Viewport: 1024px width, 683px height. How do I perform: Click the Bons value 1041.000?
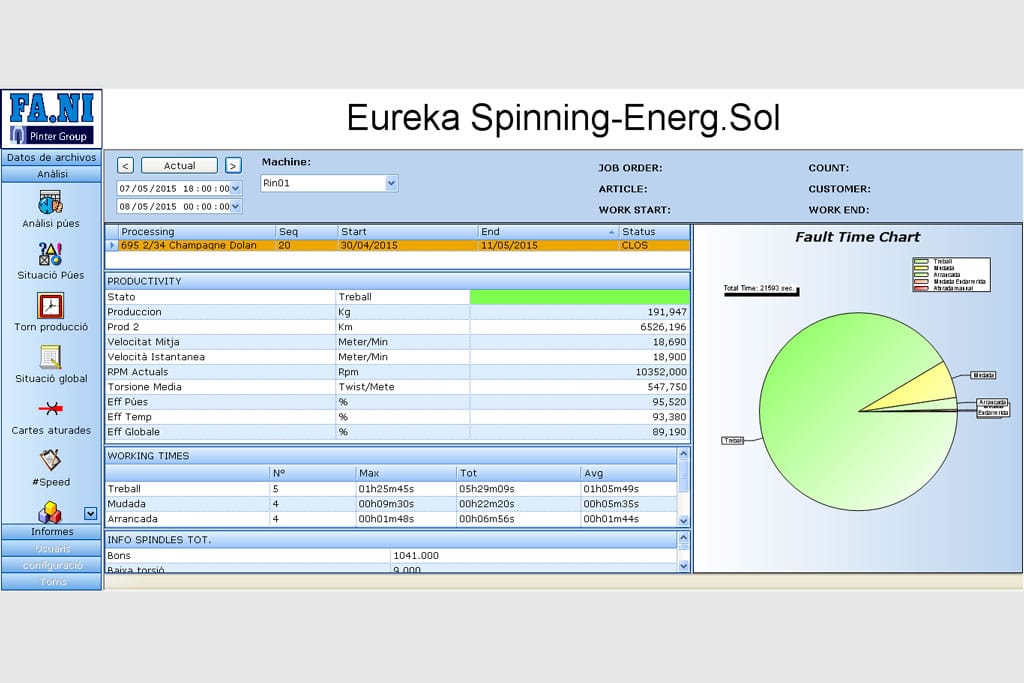(416, 556)
